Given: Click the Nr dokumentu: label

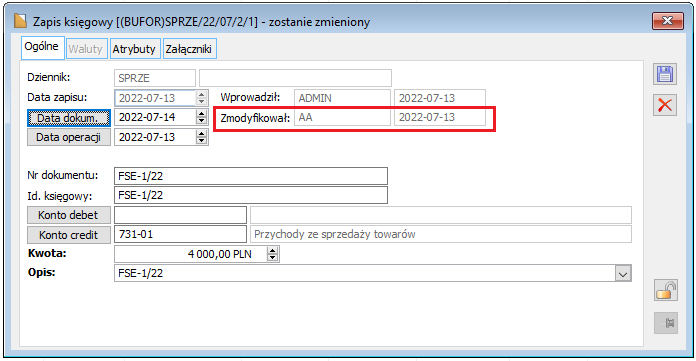Looking at the screenshot, I should tap(63, 175).
